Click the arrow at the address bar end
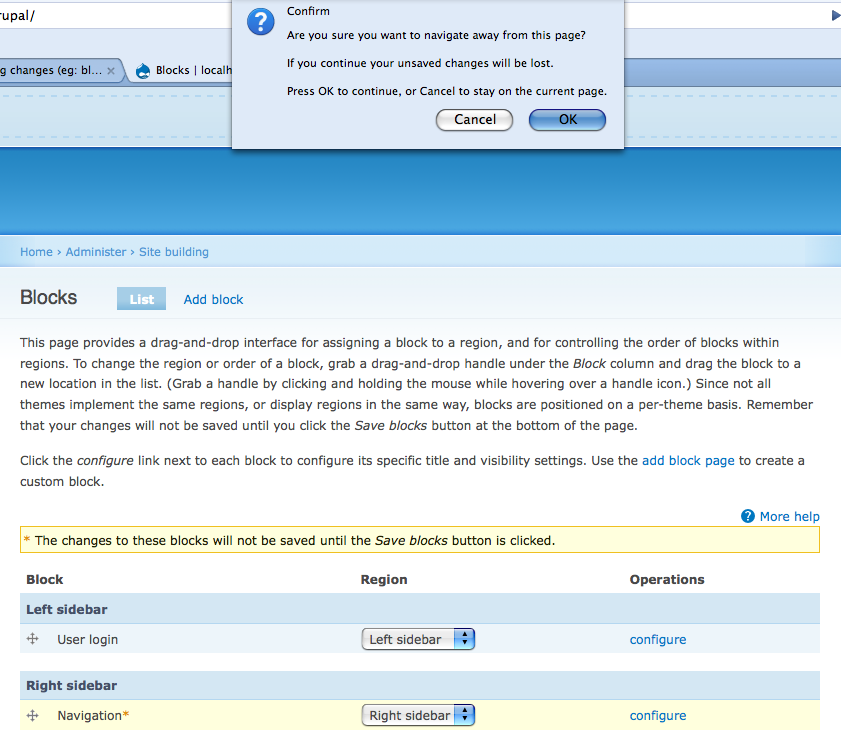Screen dimensions: 841x747 pyautogui.click(x=836, y=16)
